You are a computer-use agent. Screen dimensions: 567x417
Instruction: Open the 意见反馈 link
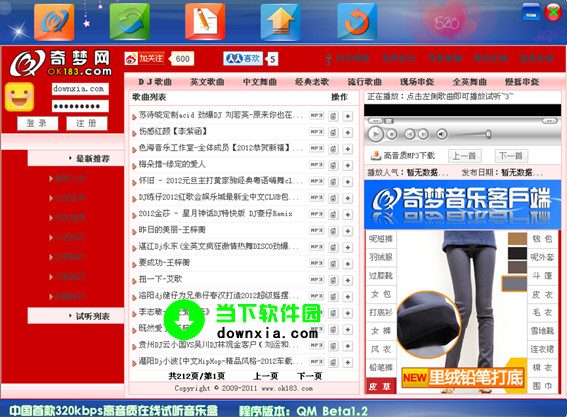click(537, 58)
